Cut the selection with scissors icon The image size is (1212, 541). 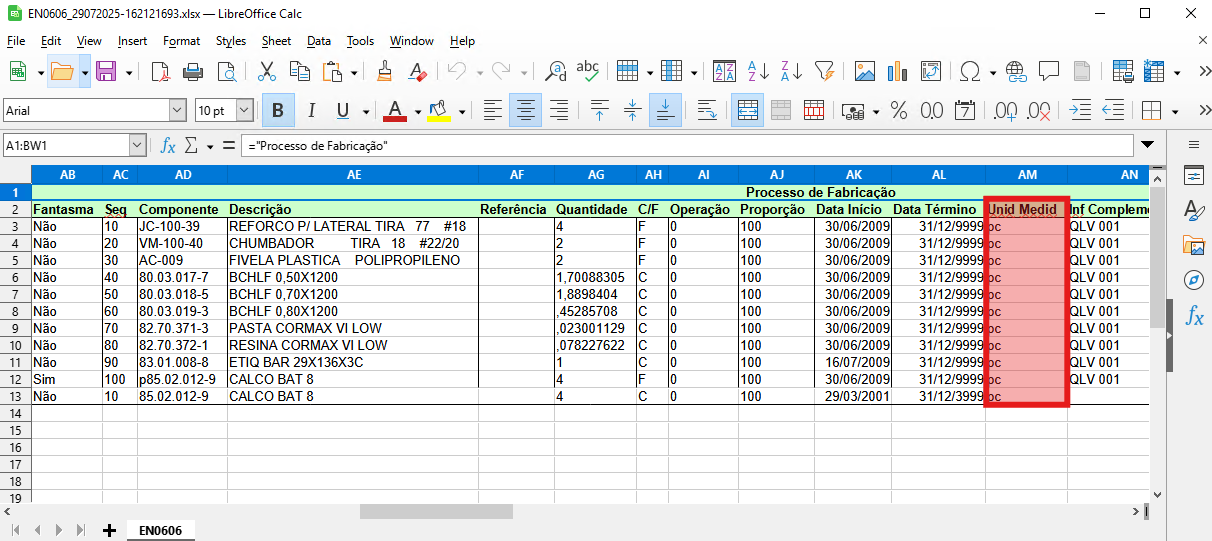[267, 72]
